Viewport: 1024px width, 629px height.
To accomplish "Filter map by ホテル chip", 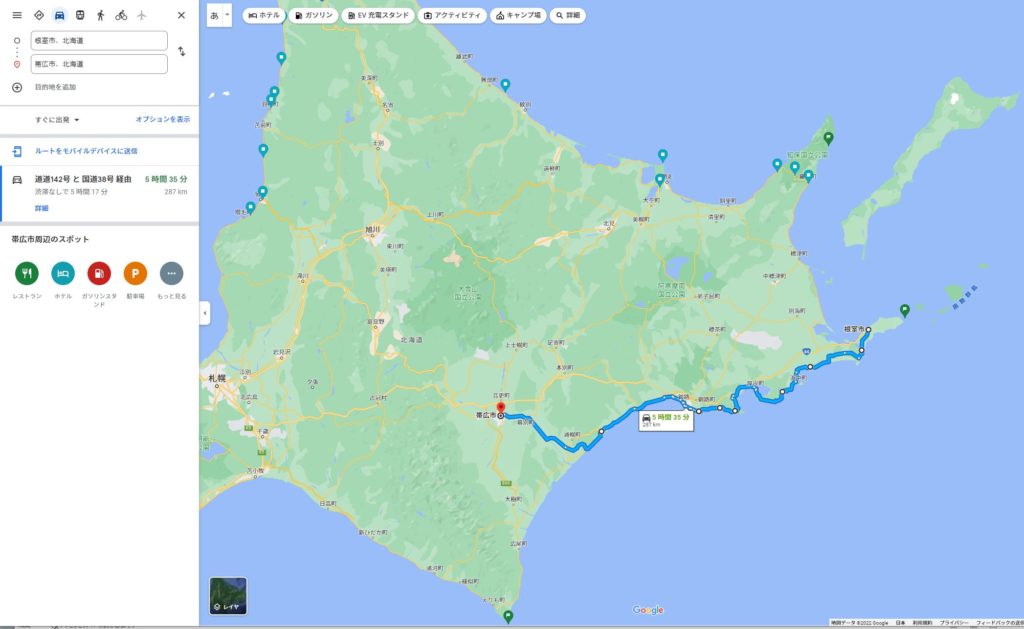I will point(264,16).
